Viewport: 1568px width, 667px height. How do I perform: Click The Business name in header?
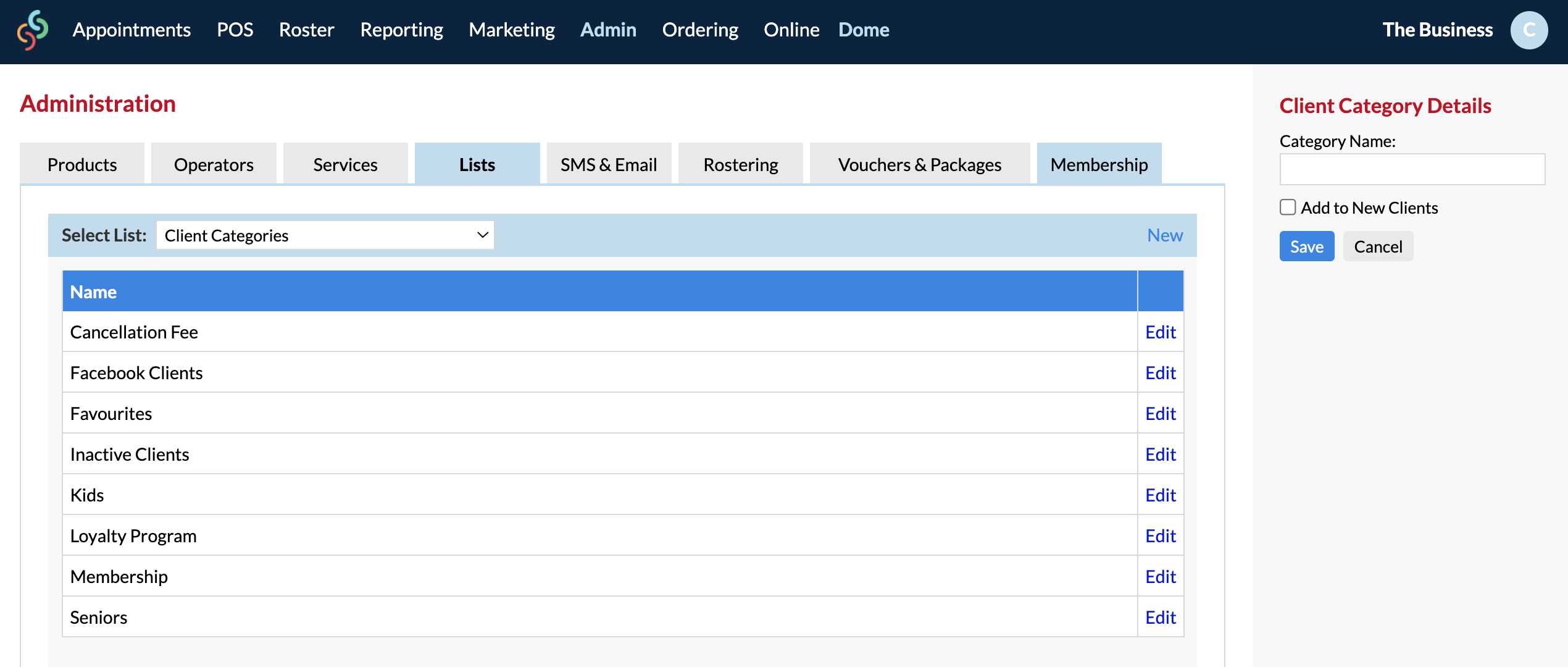tap(1437, 30)
